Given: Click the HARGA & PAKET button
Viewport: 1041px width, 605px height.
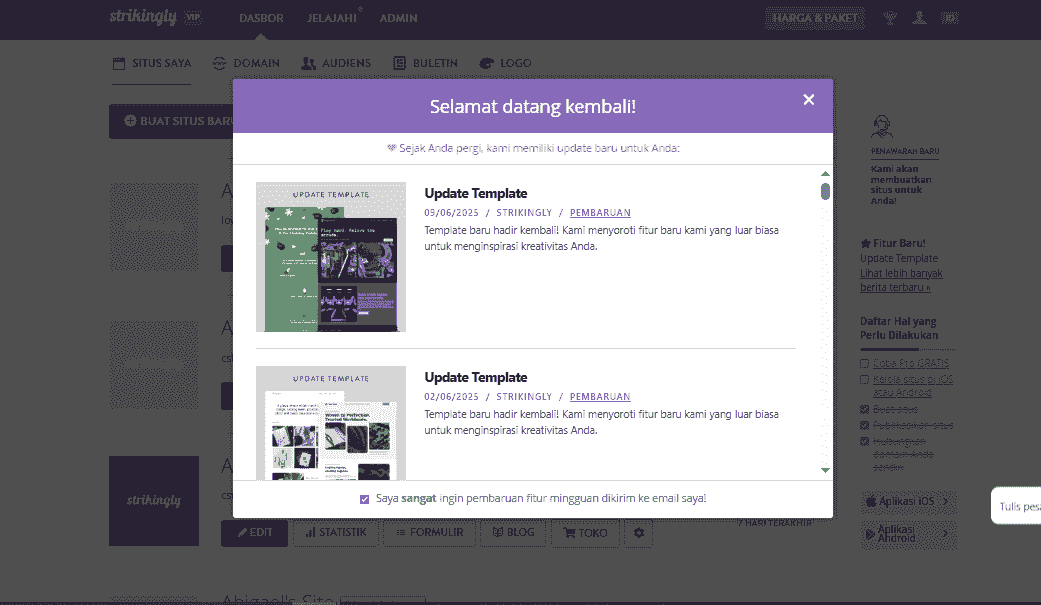Looking at the screenshot, I should tap(815, 18).
